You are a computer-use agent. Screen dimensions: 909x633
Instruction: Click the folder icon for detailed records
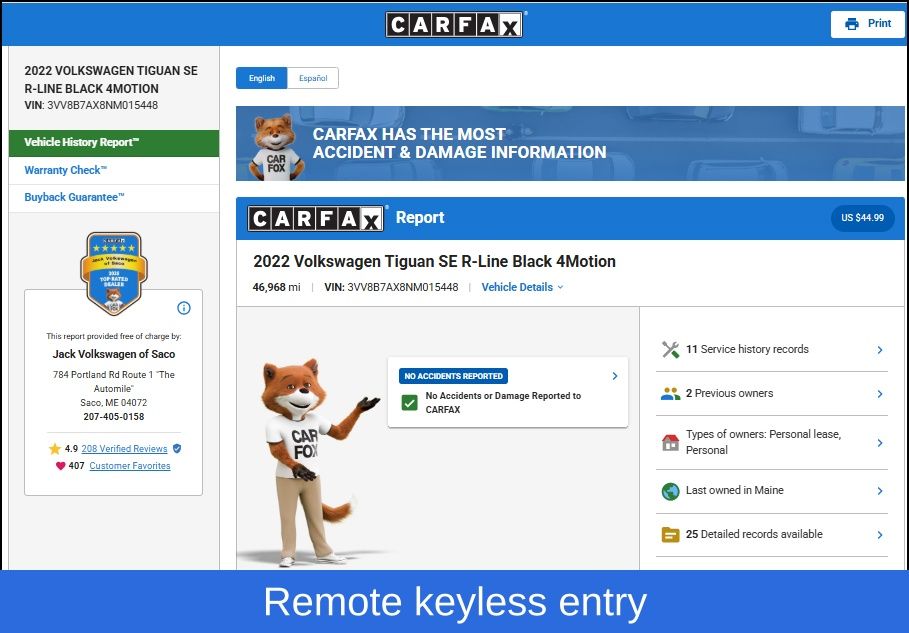pyautogui.click(x=670, y=535)
